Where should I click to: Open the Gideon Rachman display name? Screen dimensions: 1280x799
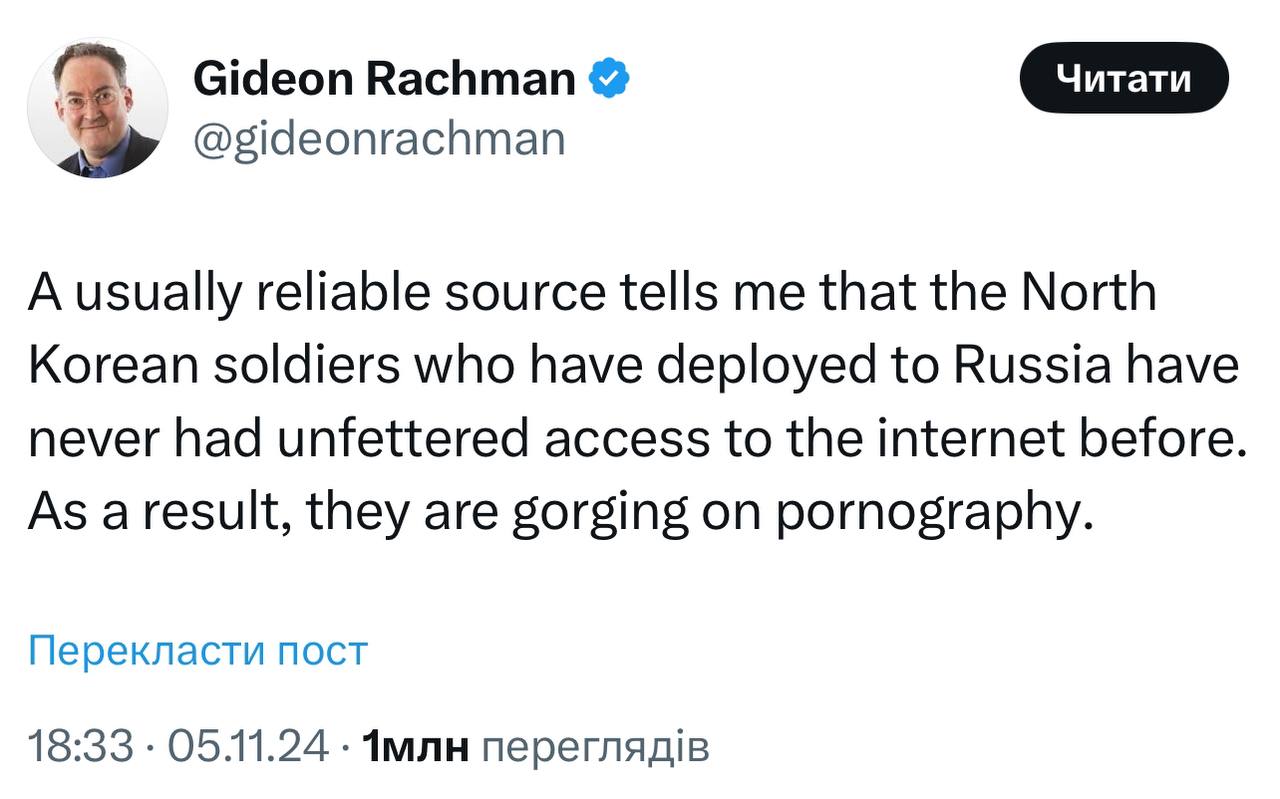click(x=384, y=79)
